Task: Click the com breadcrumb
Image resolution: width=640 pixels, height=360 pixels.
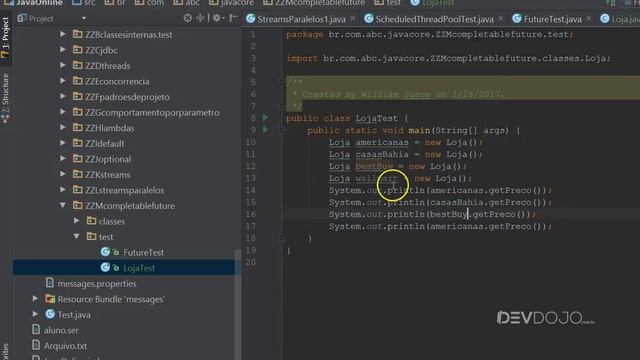Action: coord(155,2)
